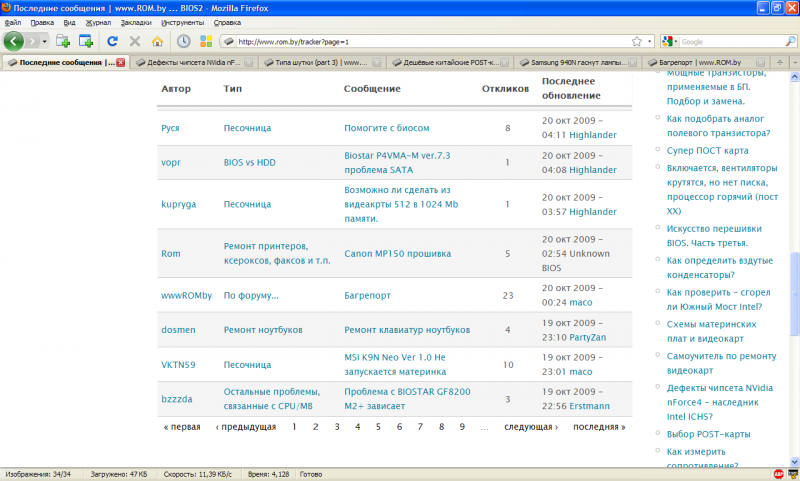Open the Журнал menu

(x=98, y=22)
